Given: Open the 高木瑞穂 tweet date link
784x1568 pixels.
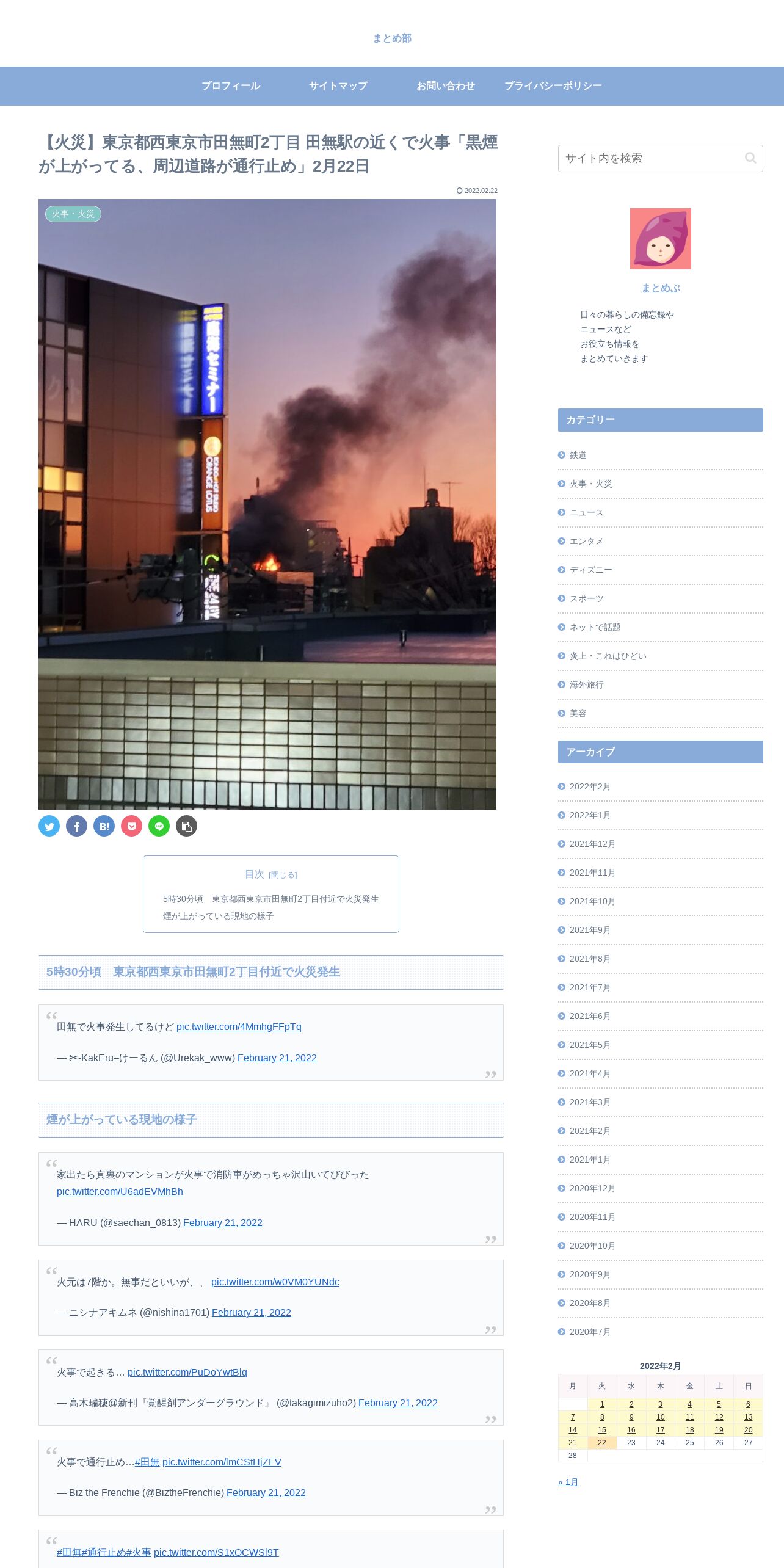Looking at the screenshot, I should [398, 1403].
